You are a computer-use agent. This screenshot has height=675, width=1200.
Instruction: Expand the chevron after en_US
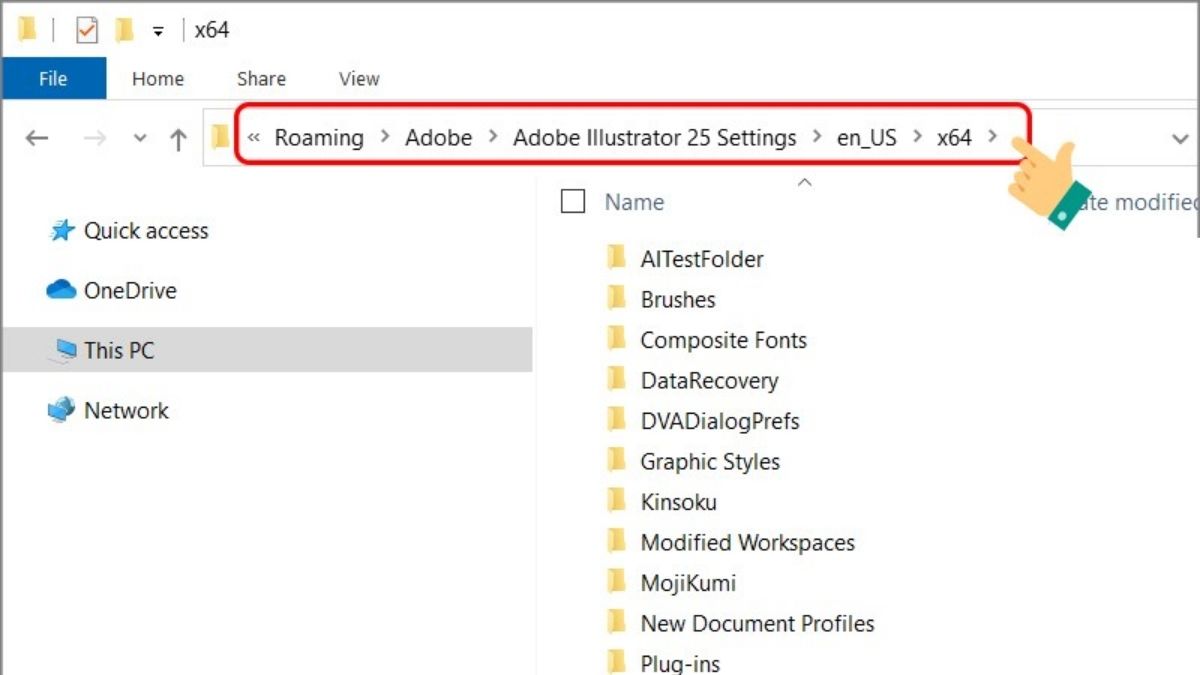click(x=917, y=138)
